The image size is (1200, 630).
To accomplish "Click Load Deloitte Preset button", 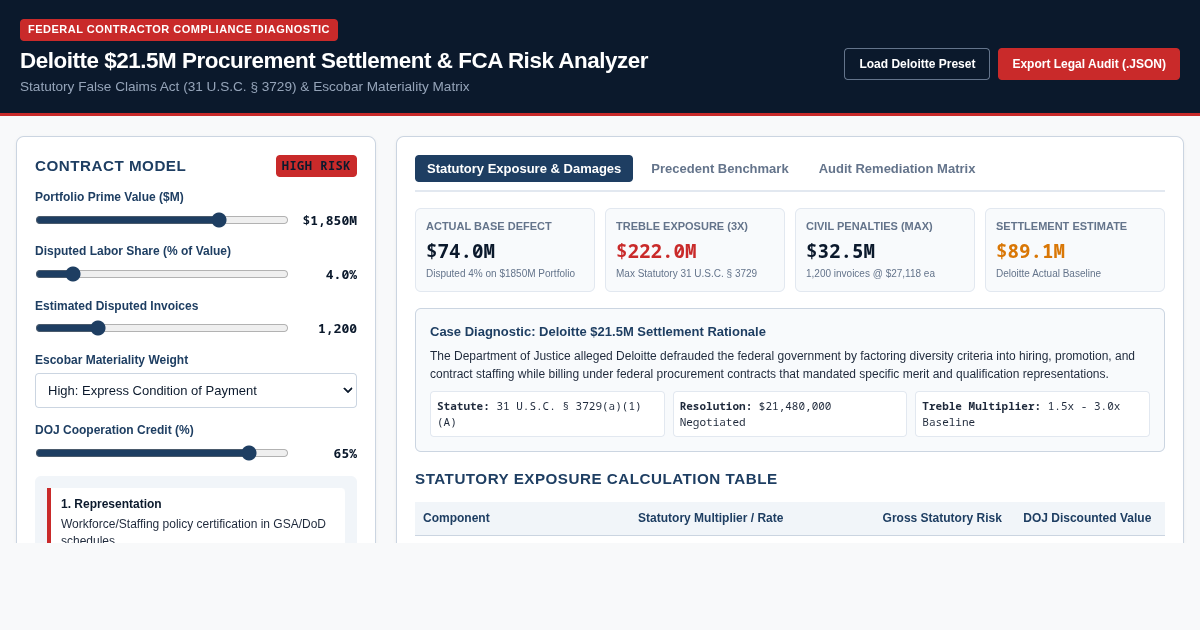I will pos(917,64).
